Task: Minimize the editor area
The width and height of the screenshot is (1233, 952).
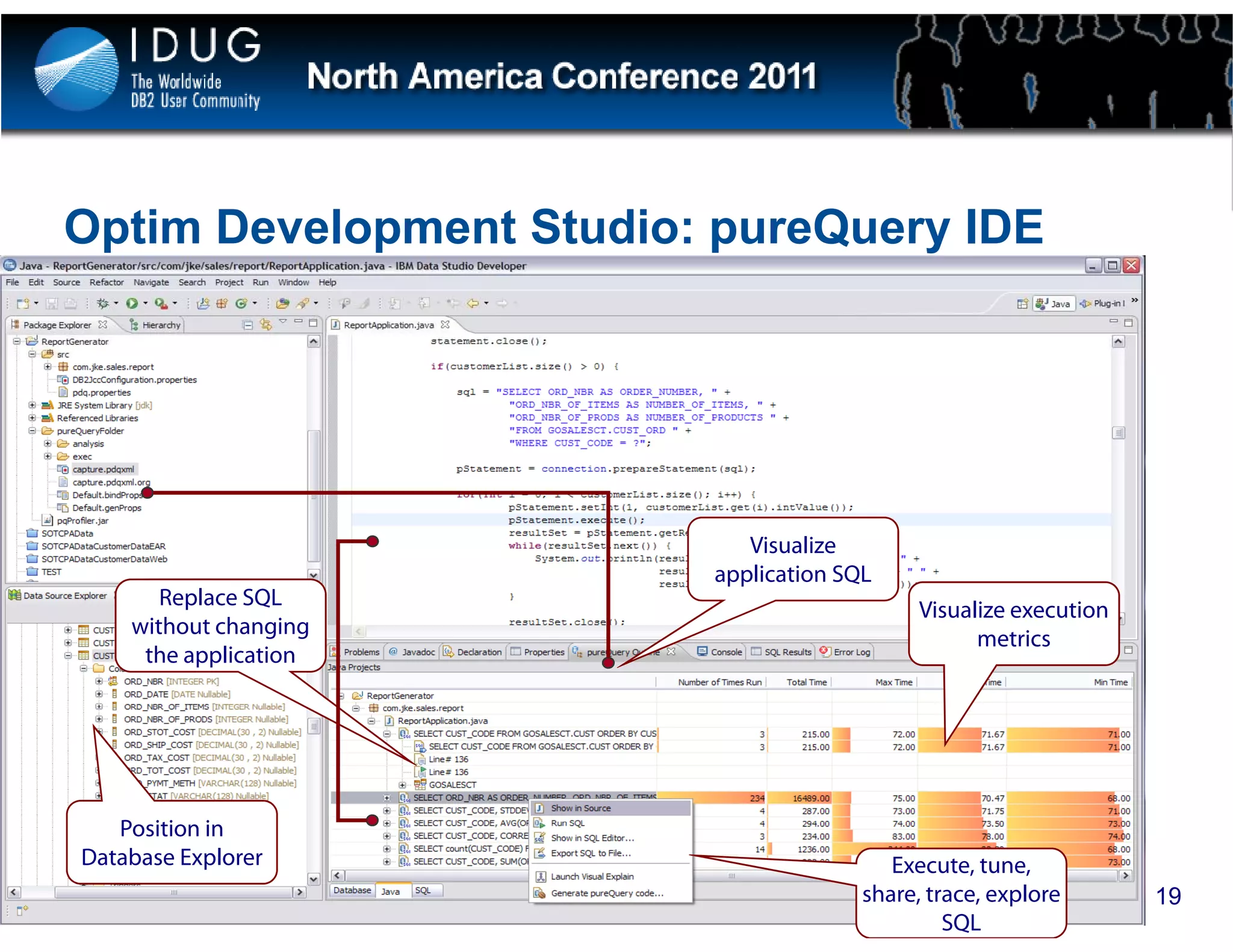Action: coord(1113,322)
